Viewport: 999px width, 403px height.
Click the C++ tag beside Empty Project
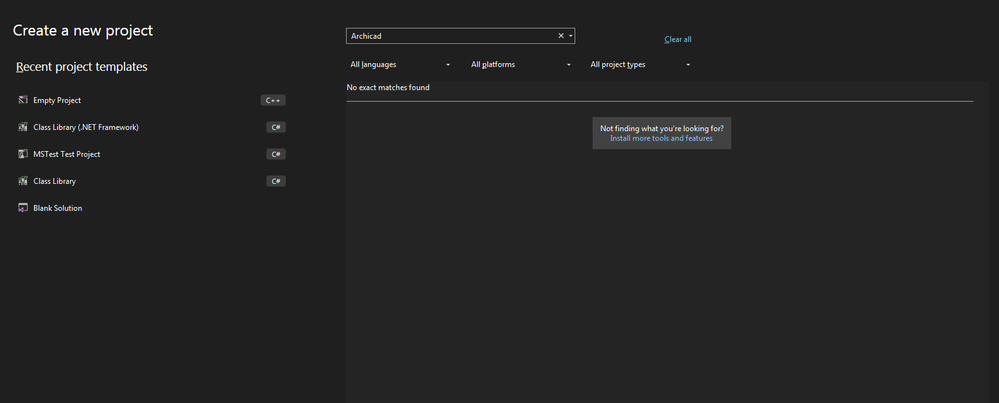coord(273,100)
